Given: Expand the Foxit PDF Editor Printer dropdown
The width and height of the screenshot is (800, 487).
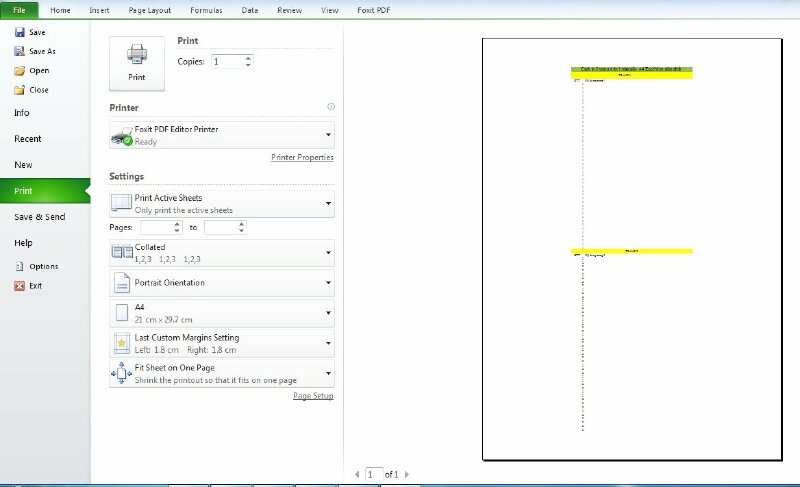Looking at the screenshot, I should [x=329, y=135].
